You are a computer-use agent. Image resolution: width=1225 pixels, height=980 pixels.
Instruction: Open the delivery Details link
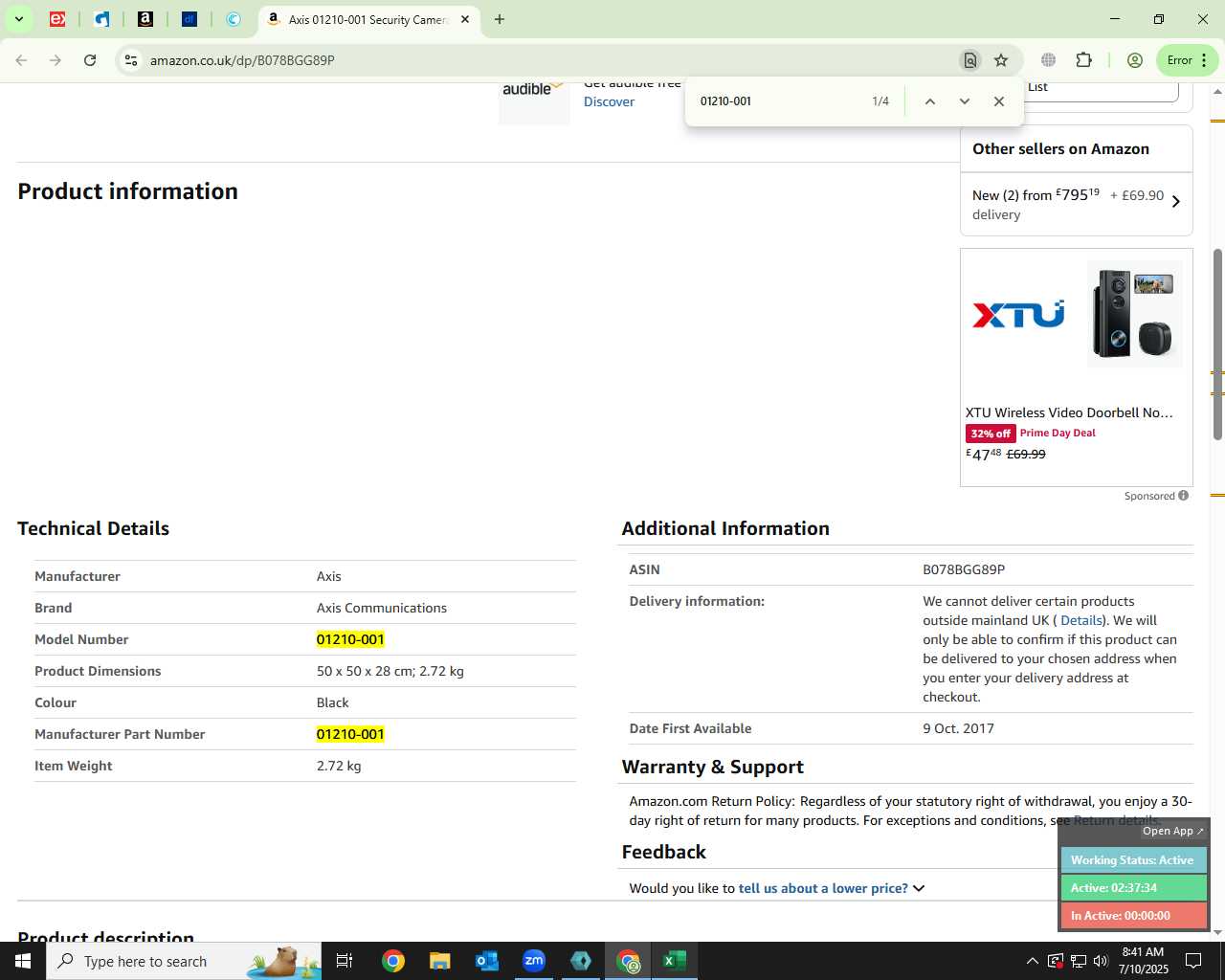(1081, 620)
